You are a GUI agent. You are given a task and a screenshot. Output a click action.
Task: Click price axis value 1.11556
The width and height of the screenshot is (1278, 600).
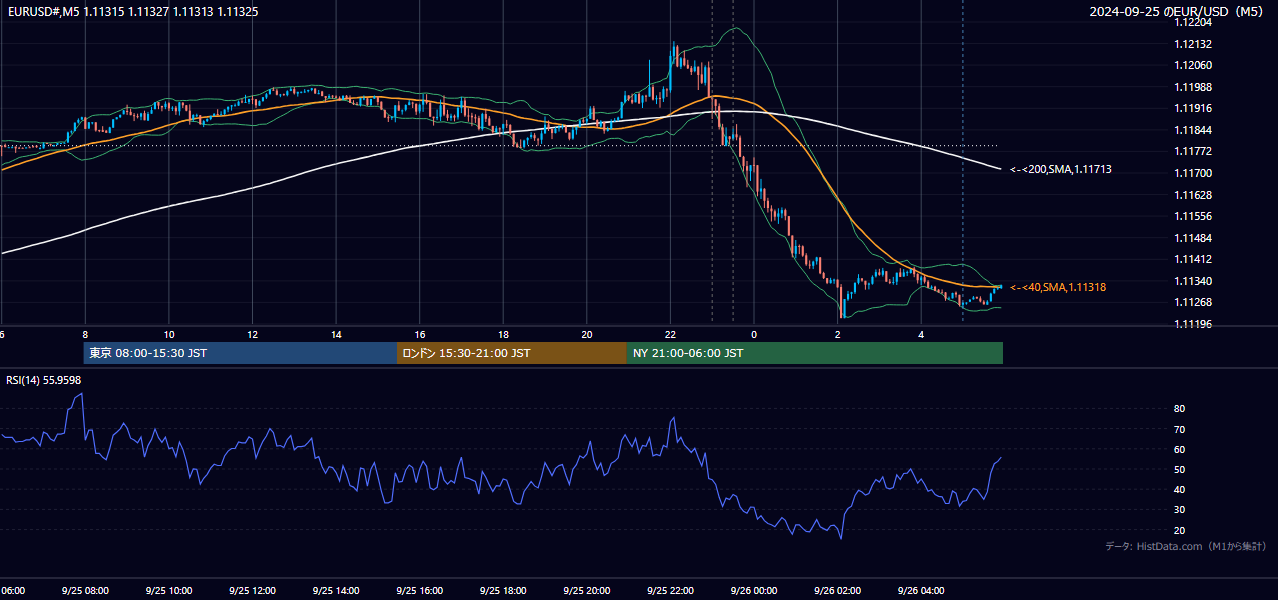1193,216
